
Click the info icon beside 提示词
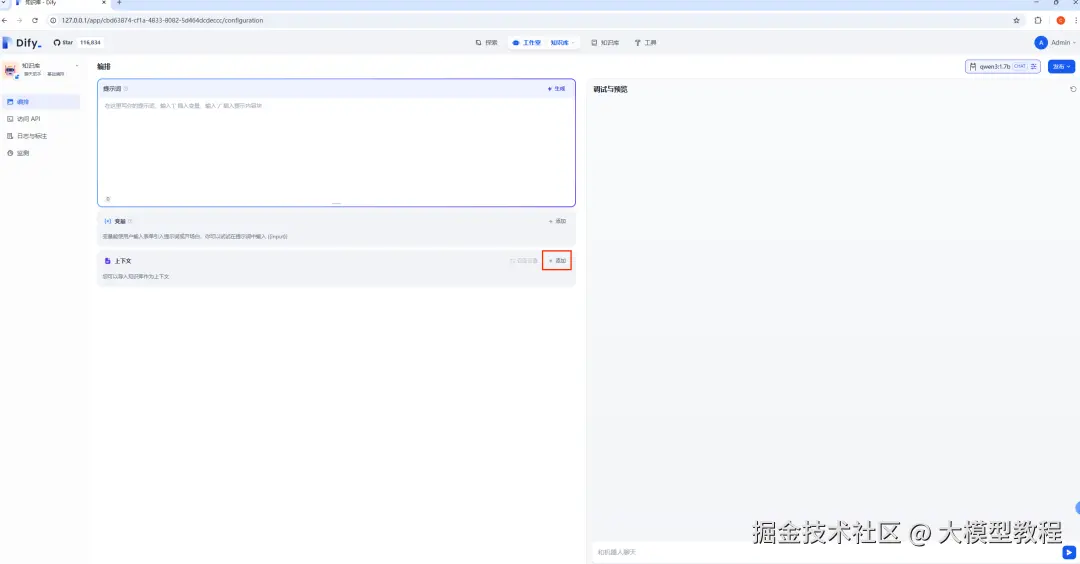pos(126,89)
